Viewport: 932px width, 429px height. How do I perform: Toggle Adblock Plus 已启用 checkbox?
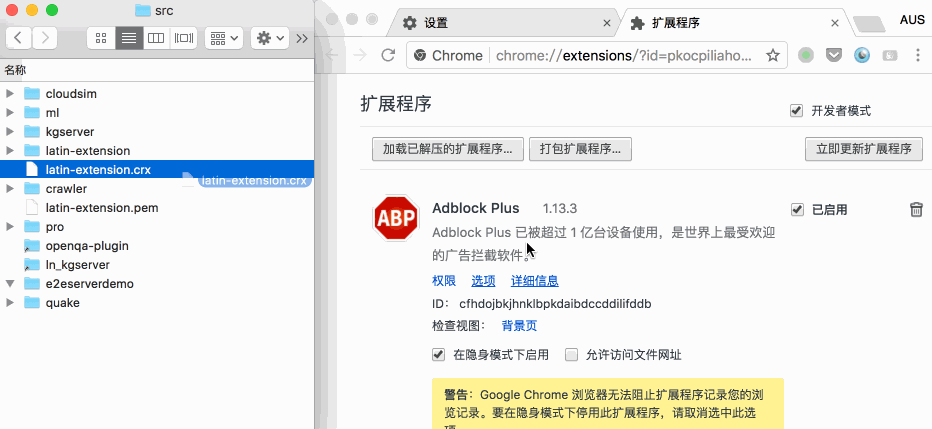tap(796, 209)
